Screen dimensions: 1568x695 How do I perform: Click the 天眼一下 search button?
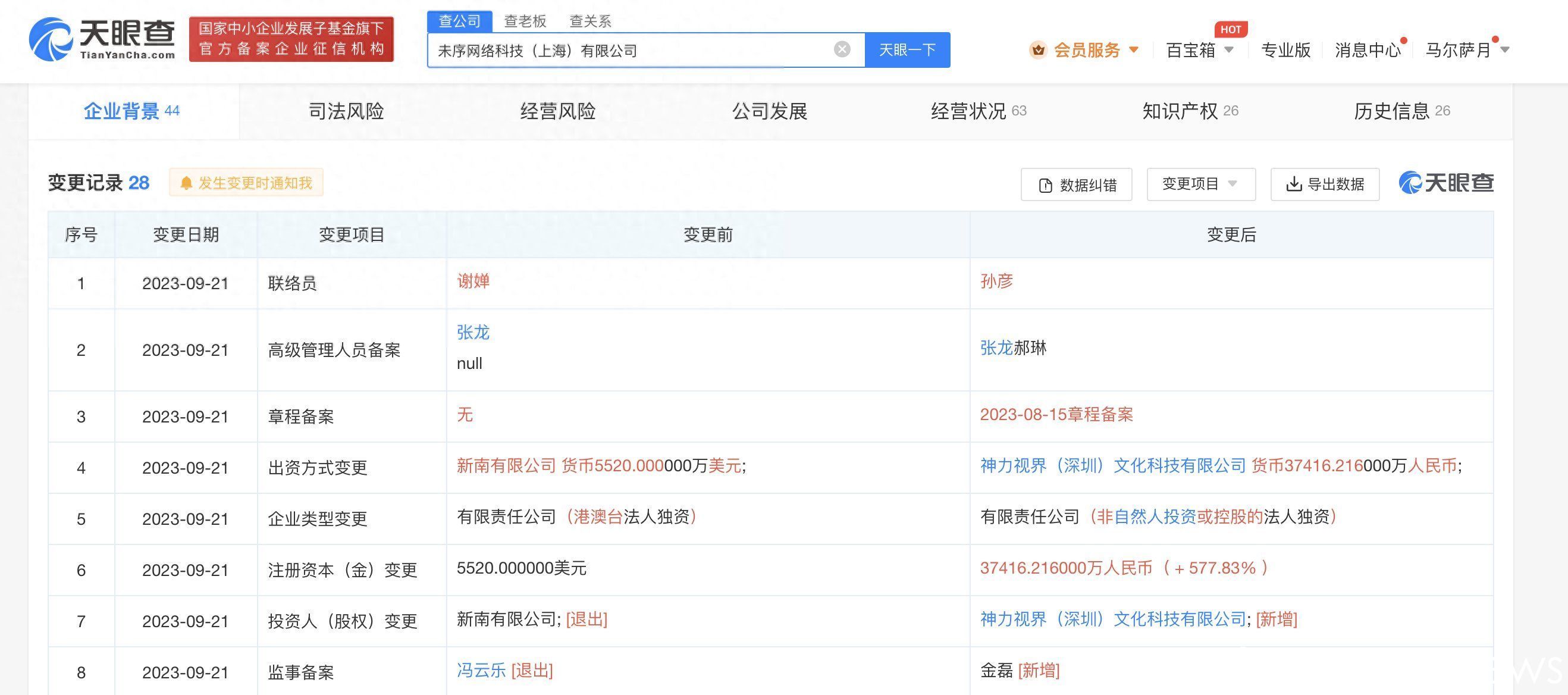point(907,50)
